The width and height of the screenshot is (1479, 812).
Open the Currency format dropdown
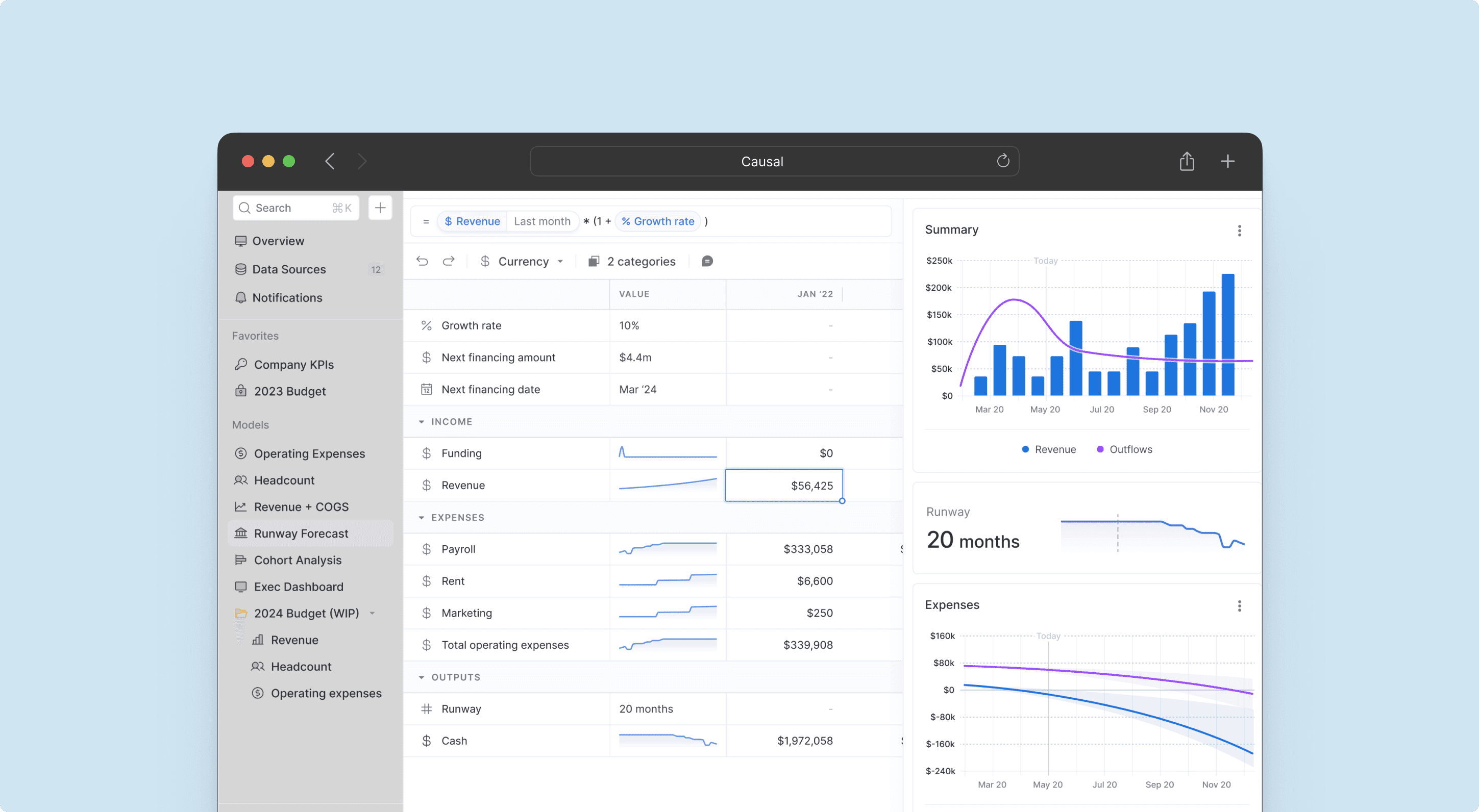(x=522, y=261)
